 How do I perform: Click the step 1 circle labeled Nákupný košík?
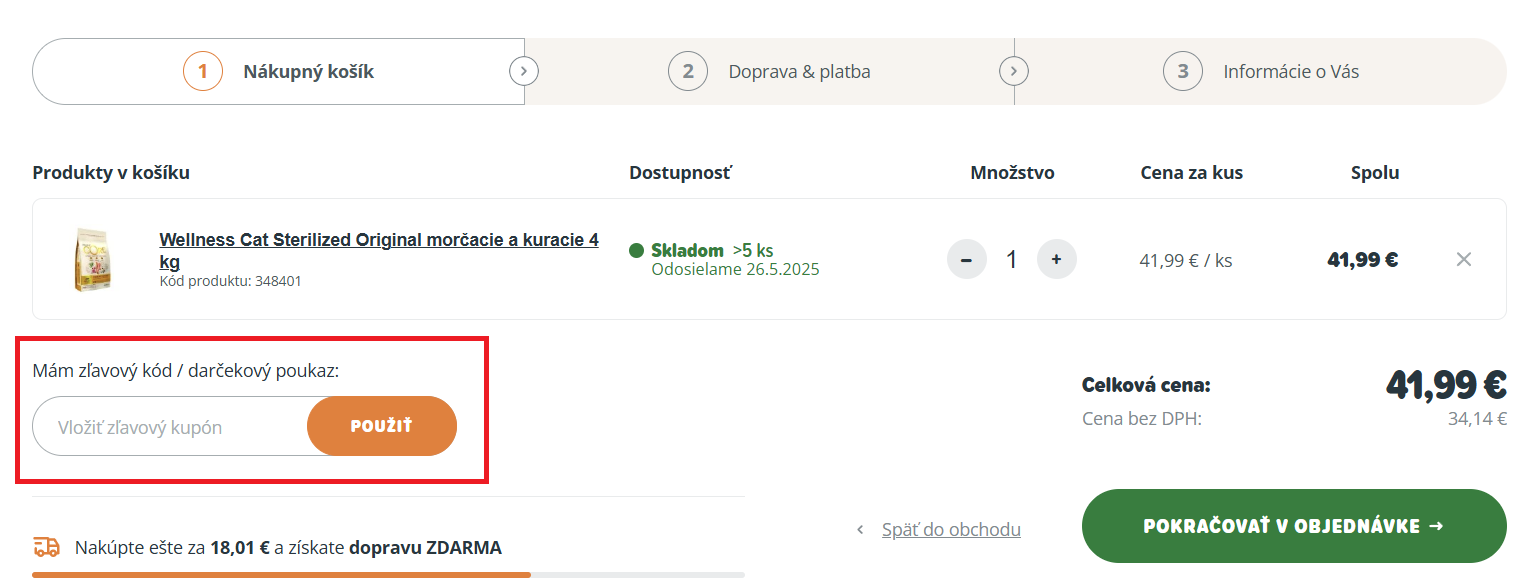coord(202,71)
